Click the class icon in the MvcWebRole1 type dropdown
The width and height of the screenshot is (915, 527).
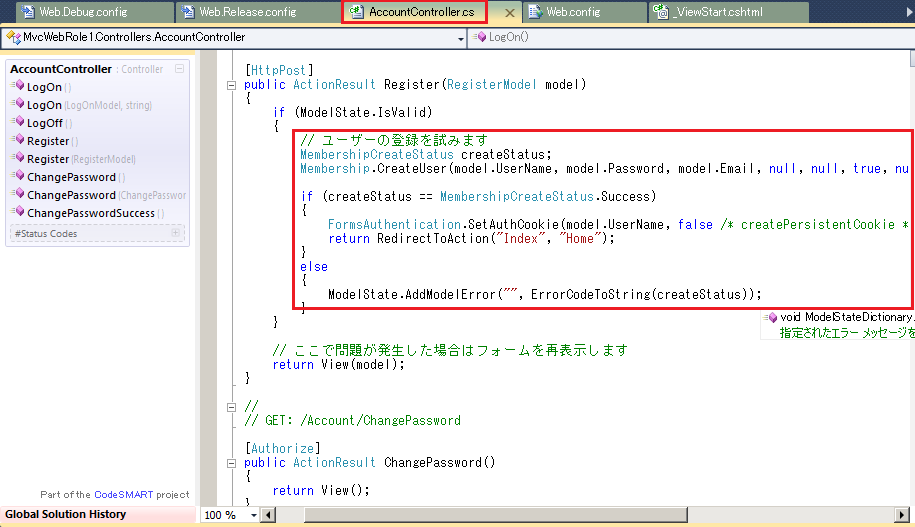coord(13,37)
